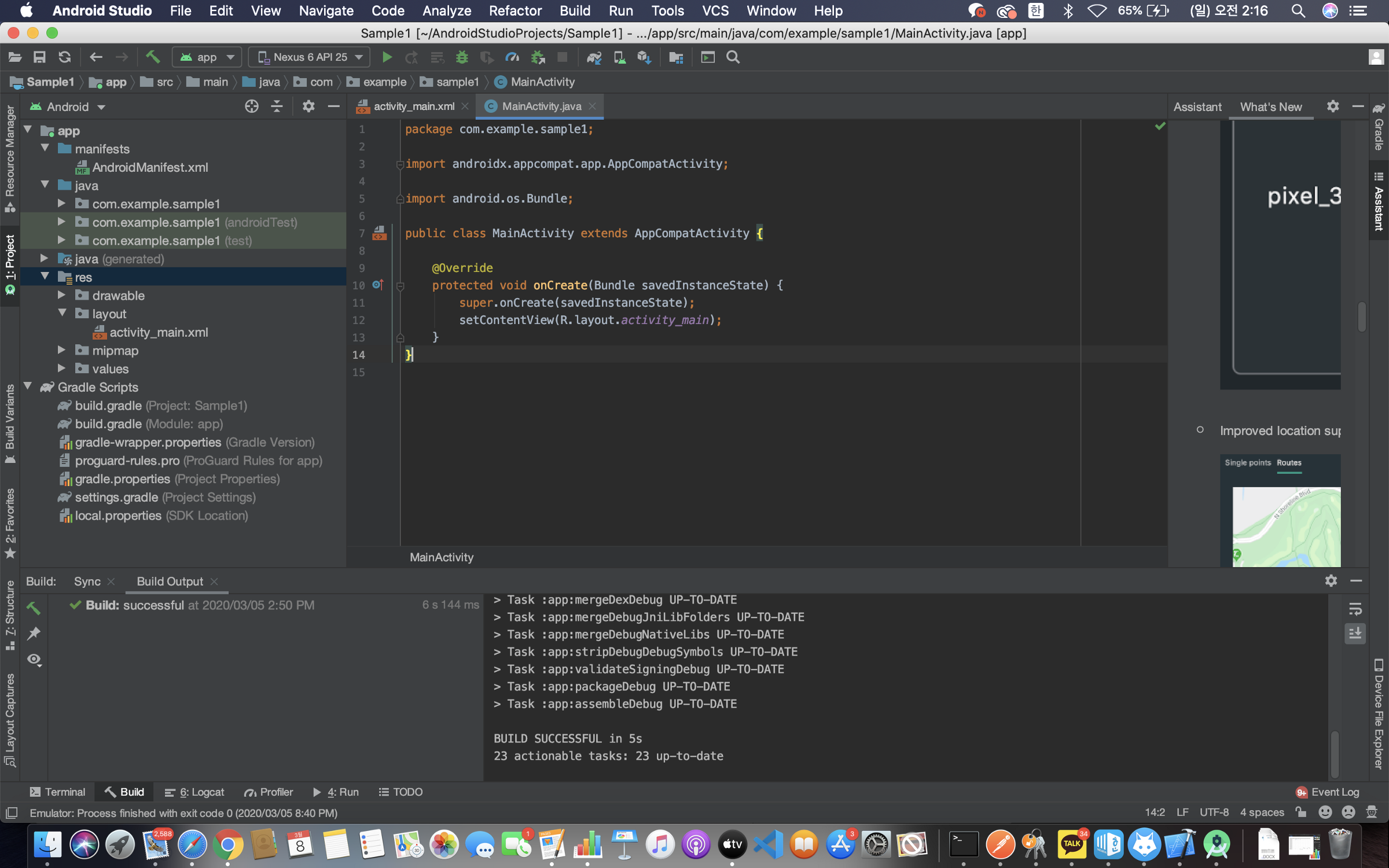Click the Assistant panel vertical scrollbar
This screenshot has width=1389, height=868.
pos(1362,317)
